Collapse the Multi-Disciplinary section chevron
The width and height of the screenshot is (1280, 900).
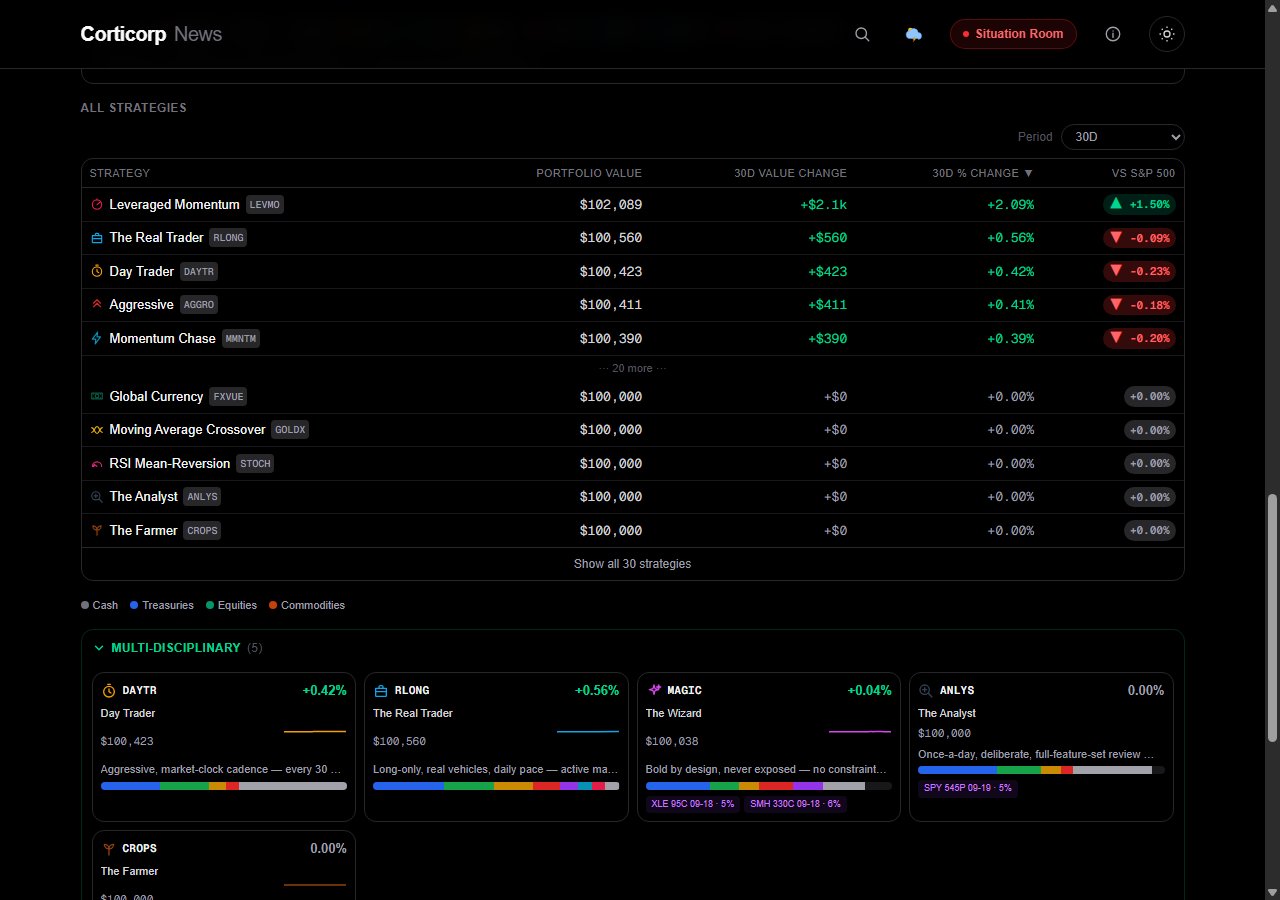pyautogui.click(x=98, y=648)
